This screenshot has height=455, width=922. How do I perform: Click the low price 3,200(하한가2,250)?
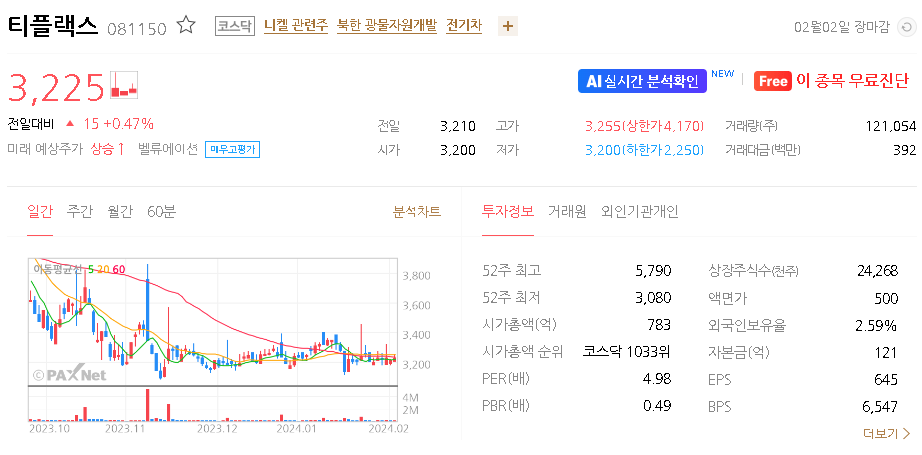[x=644, y=150]
